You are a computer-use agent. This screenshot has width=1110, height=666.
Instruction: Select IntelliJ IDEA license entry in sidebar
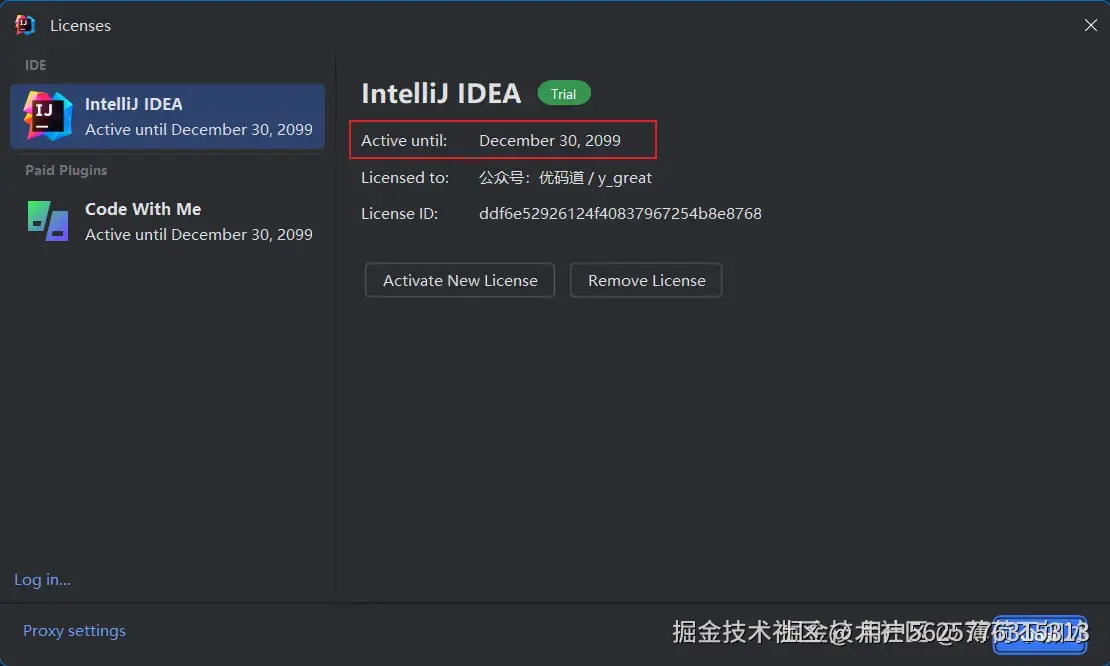[x=167, y=116]
